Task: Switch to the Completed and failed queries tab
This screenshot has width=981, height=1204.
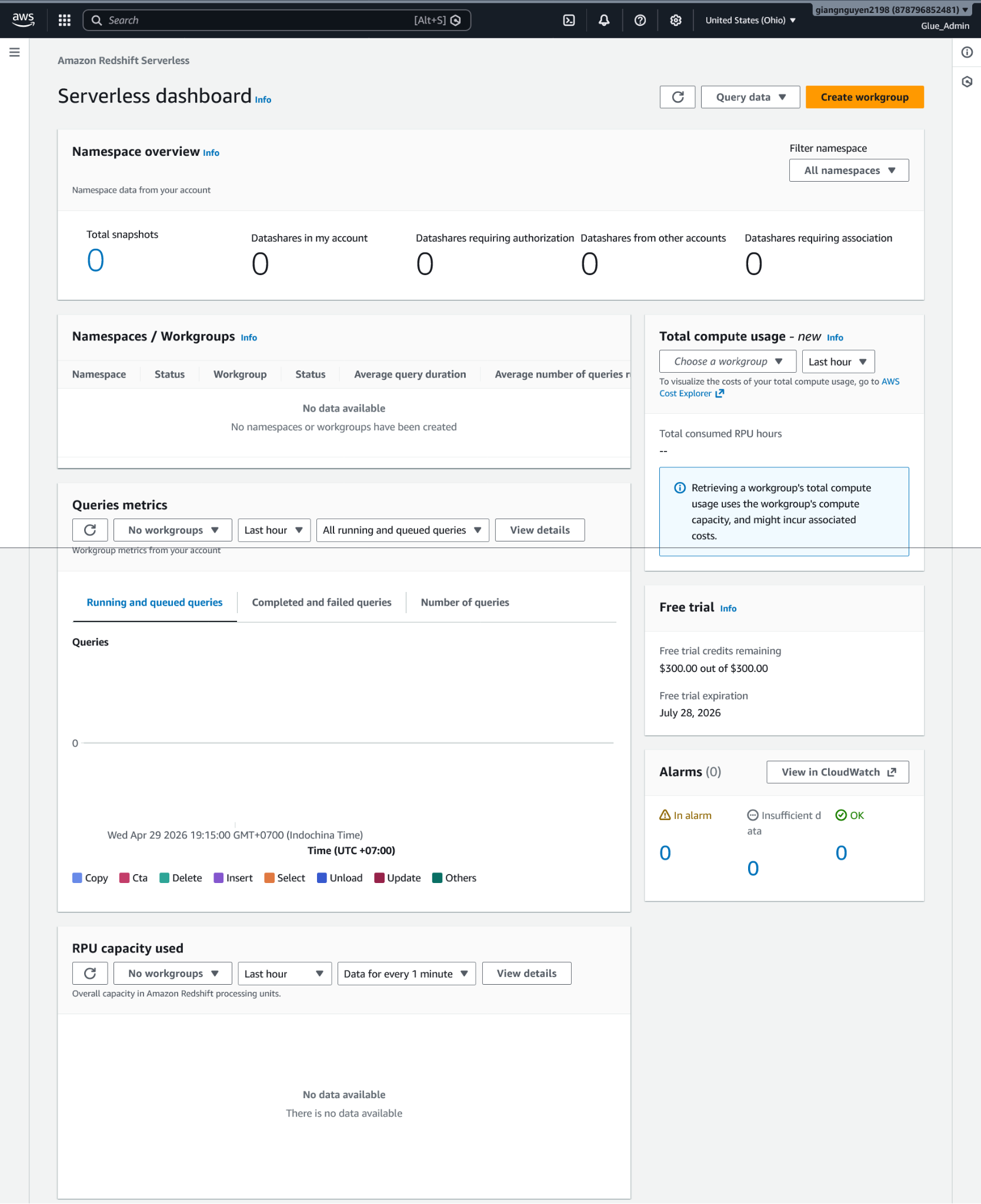Action: [322, 602]
